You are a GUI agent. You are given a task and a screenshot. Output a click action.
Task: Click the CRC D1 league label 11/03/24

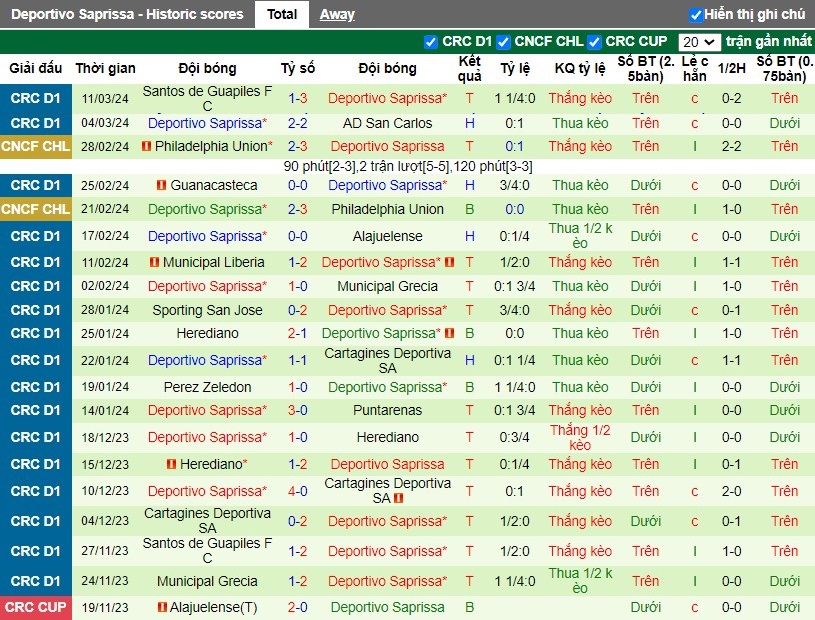click(x=35, y=98)
